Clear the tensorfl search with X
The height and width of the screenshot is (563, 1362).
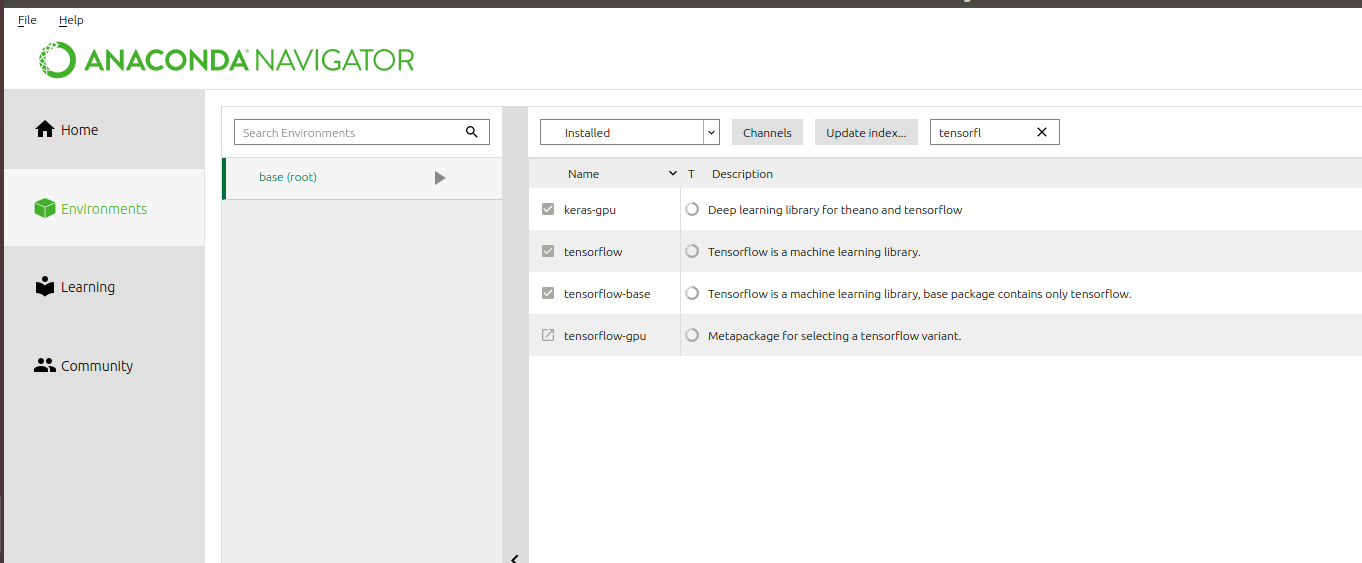1041,132
